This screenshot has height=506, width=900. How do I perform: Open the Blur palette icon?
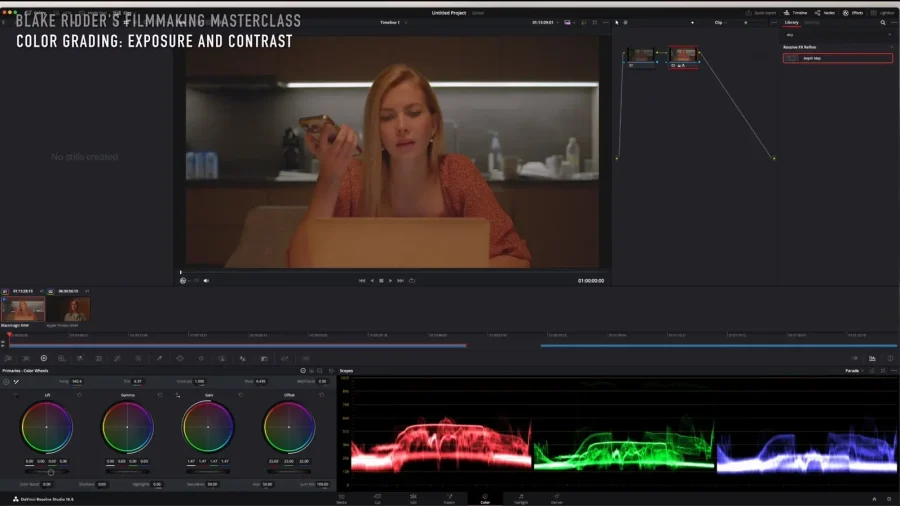pos(243,359)
